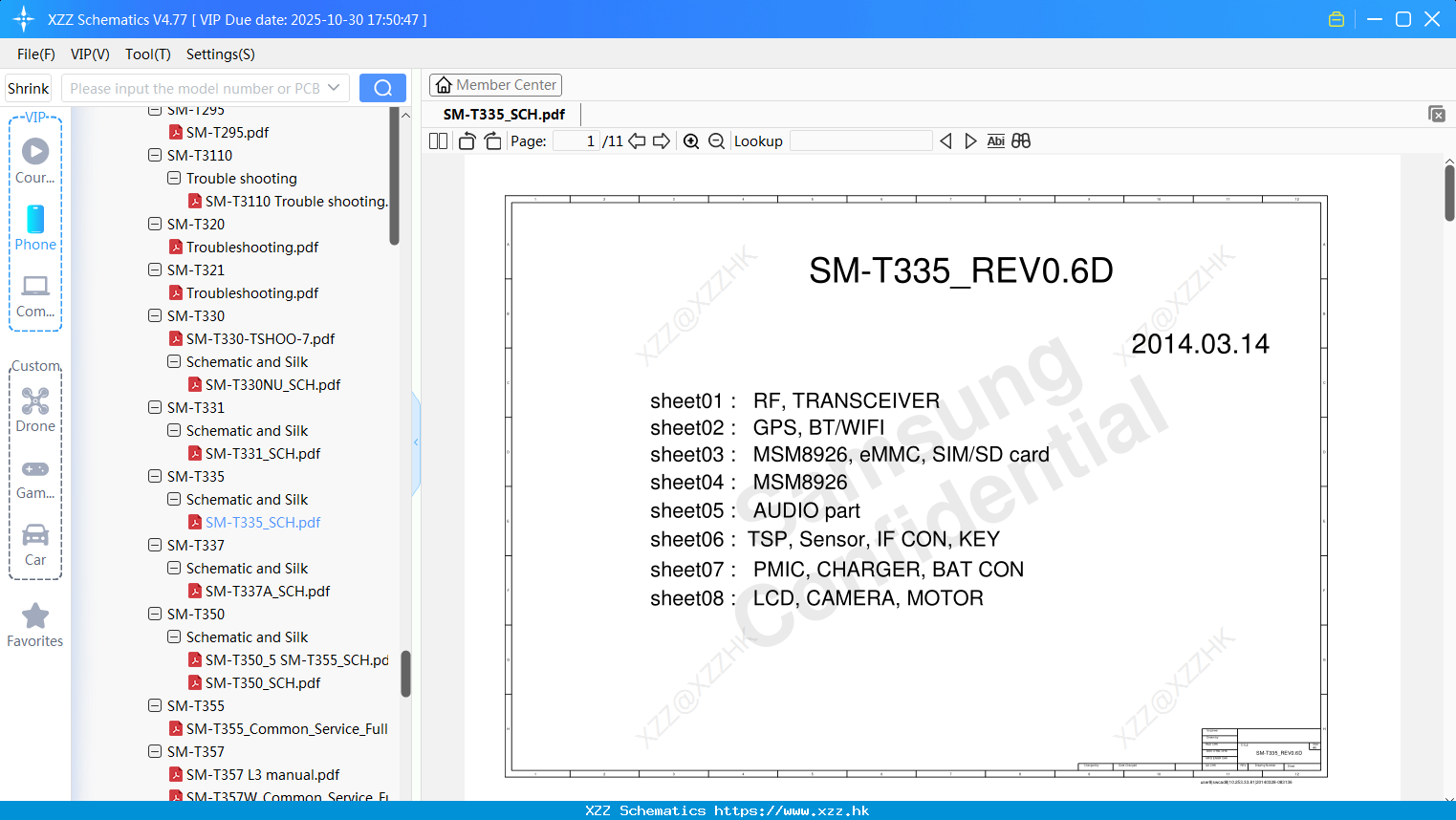Open the VIP(V) menu
Image resolution: width=1456 pixels, height=820 pixels.
click(x=90, y=54)
